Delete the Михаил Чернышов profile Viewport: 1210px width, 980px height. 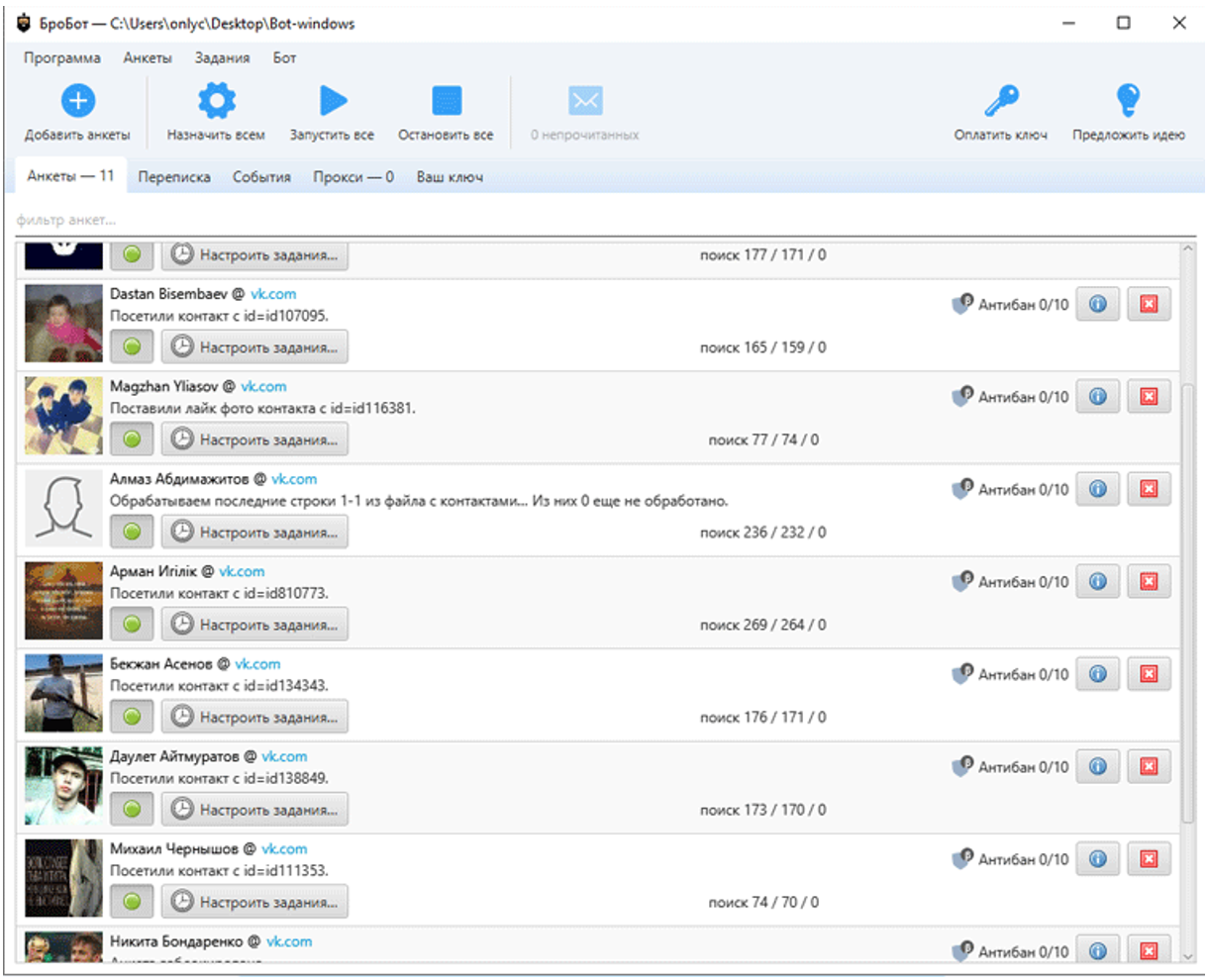point(1149,859)
